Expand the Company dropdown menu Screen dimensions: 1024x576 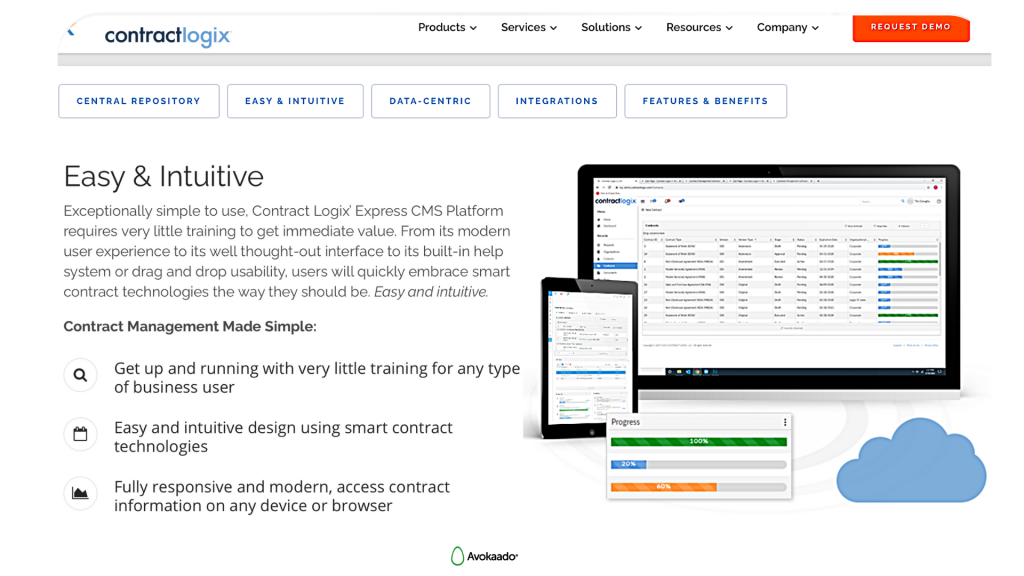[x=787, y=28]
